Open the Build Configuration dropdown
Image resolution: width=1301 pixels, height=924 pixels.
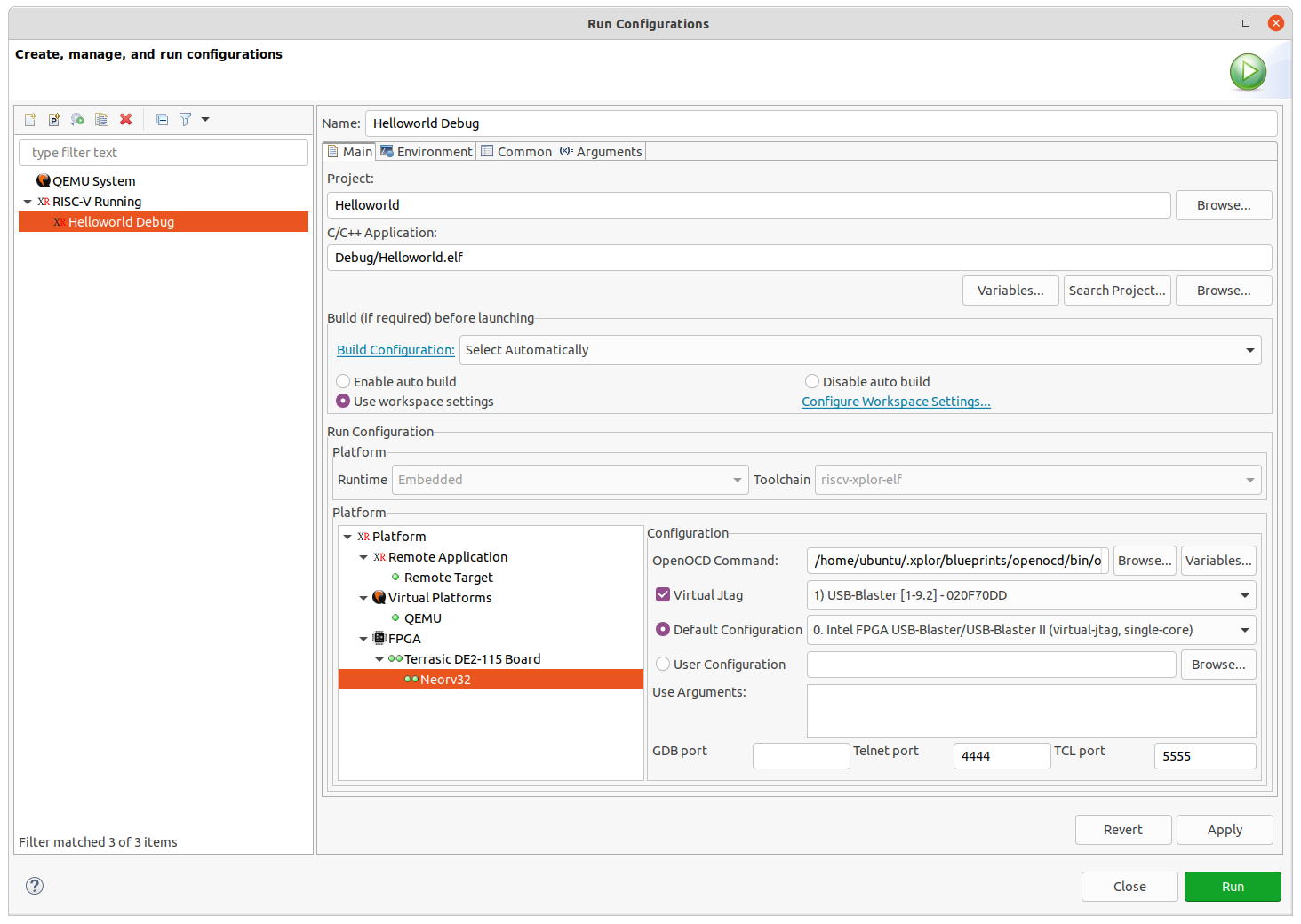point(860,350)
